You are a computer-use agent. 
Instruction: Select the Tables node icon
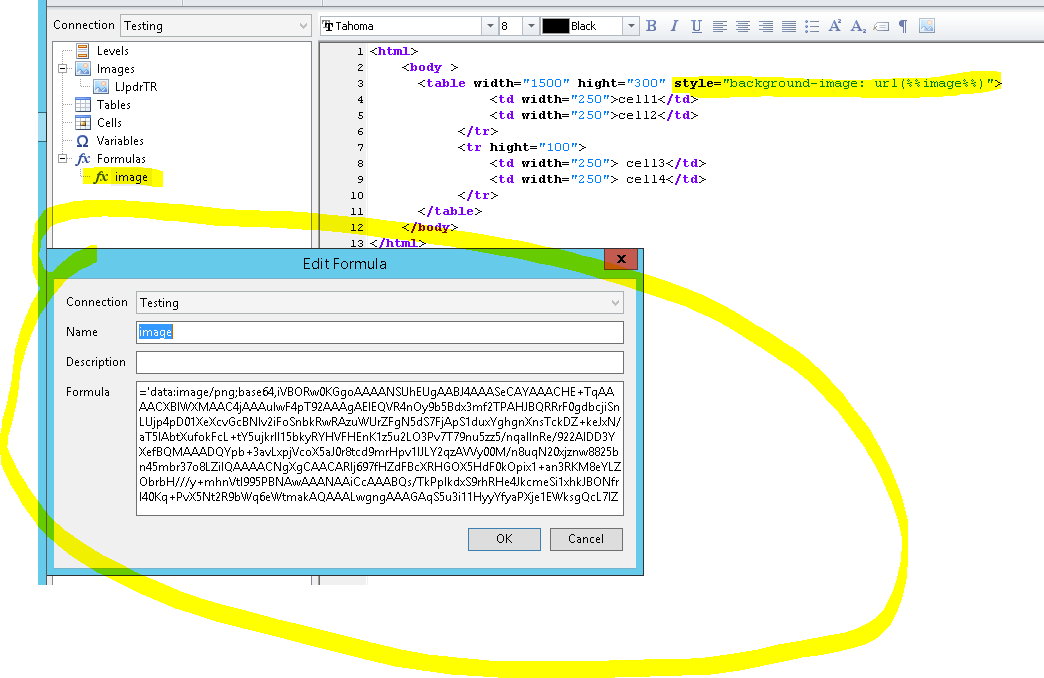[83, 105]
